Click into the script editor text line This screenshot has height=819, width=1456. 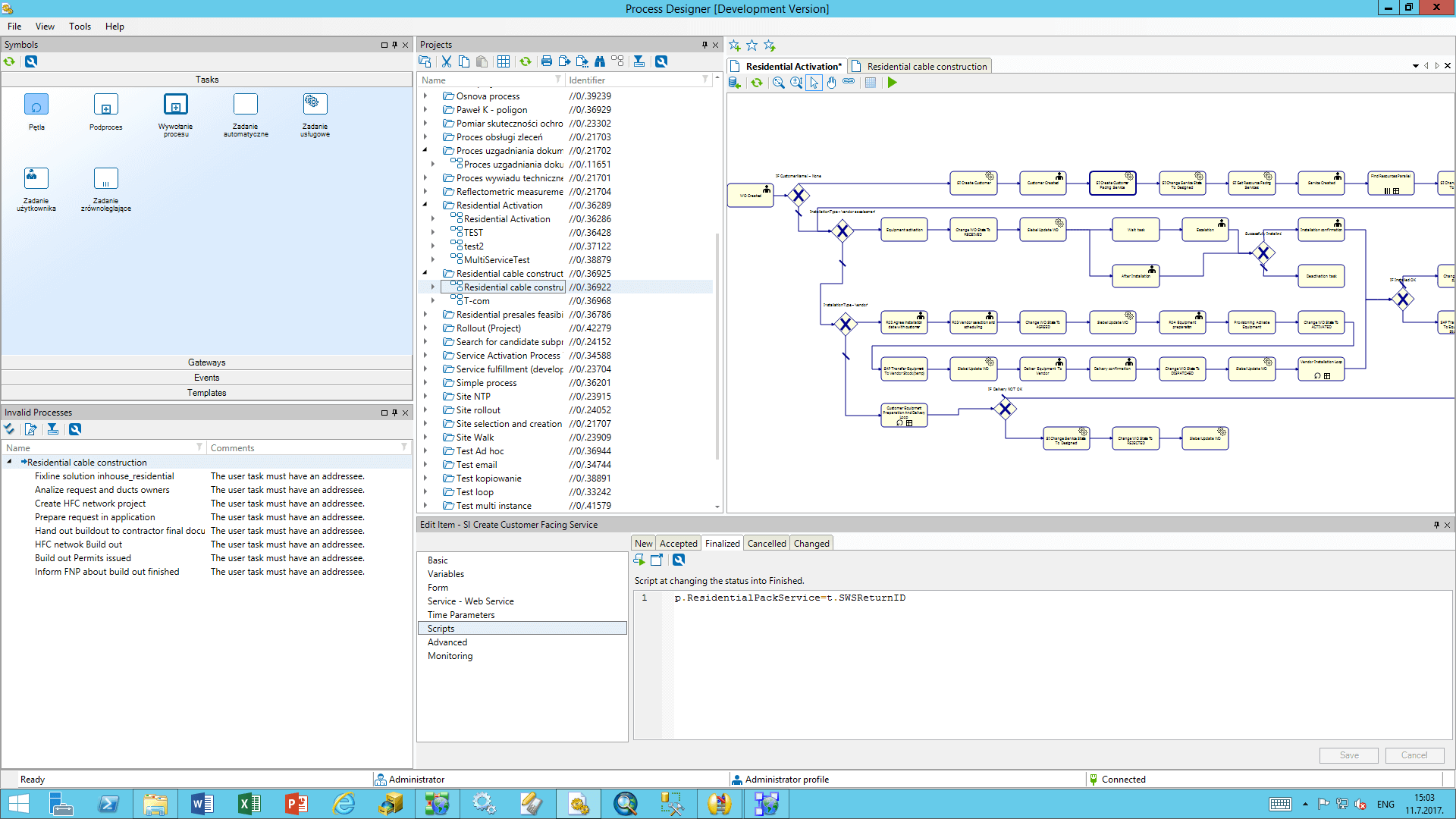tap(790, 598)
